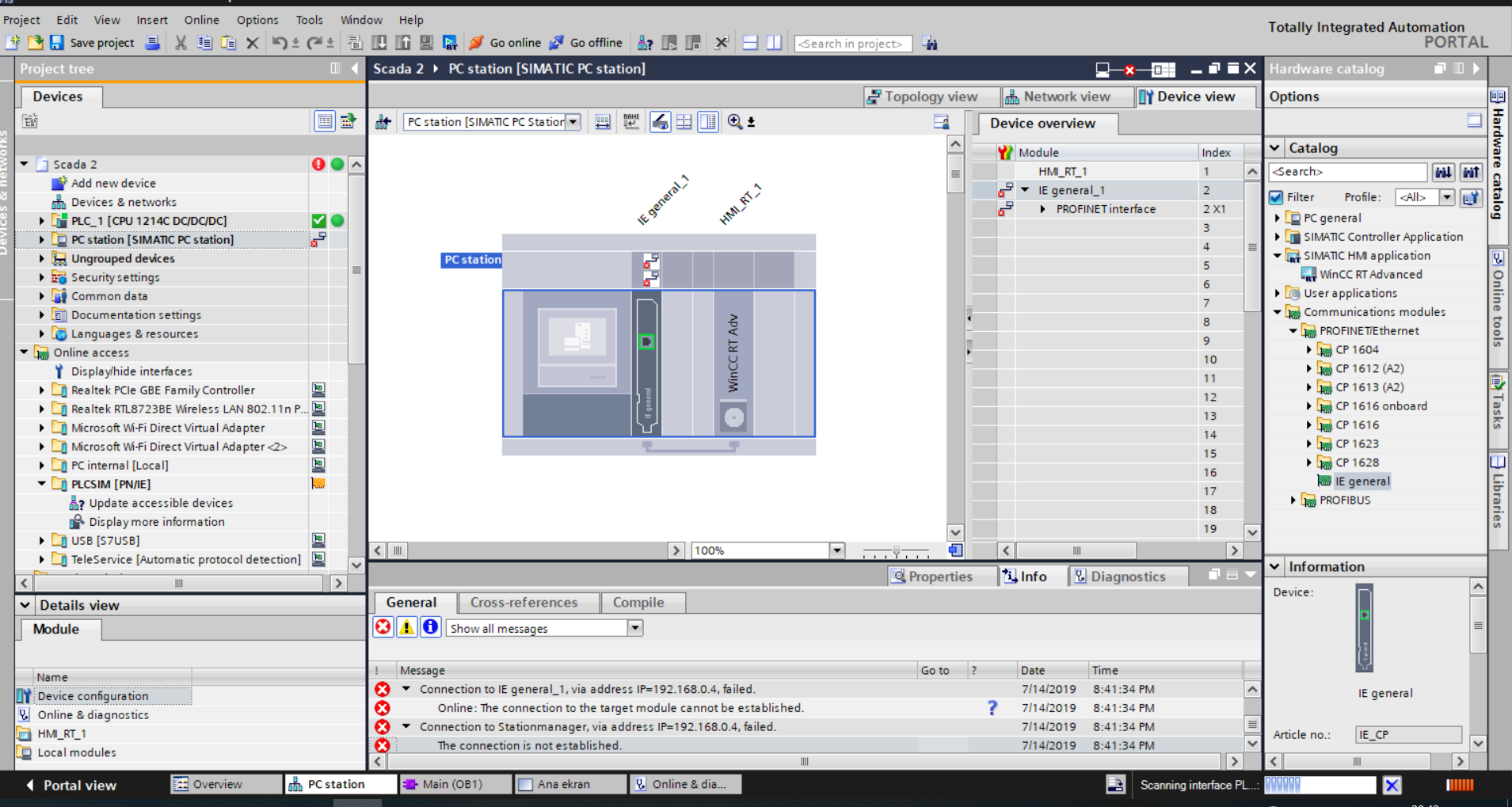Click the Print icon in the toolbar
The width and height of the screenshot is (1512, 807).
153,43
